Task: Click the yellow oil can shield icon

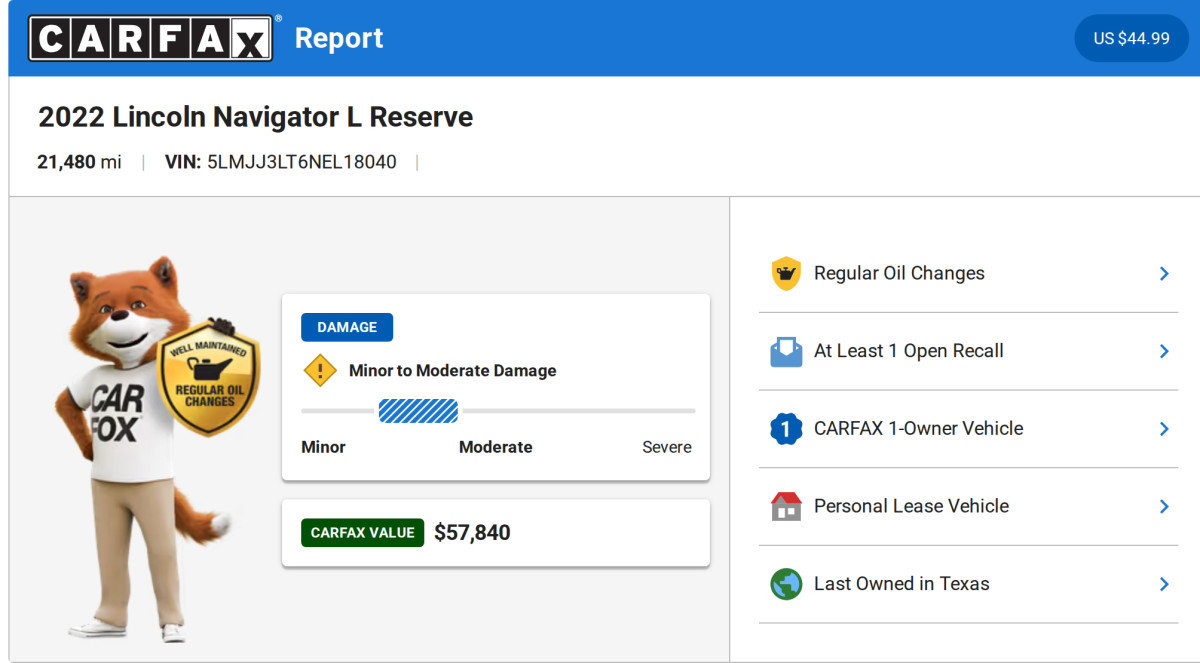Action: point(786,274)
